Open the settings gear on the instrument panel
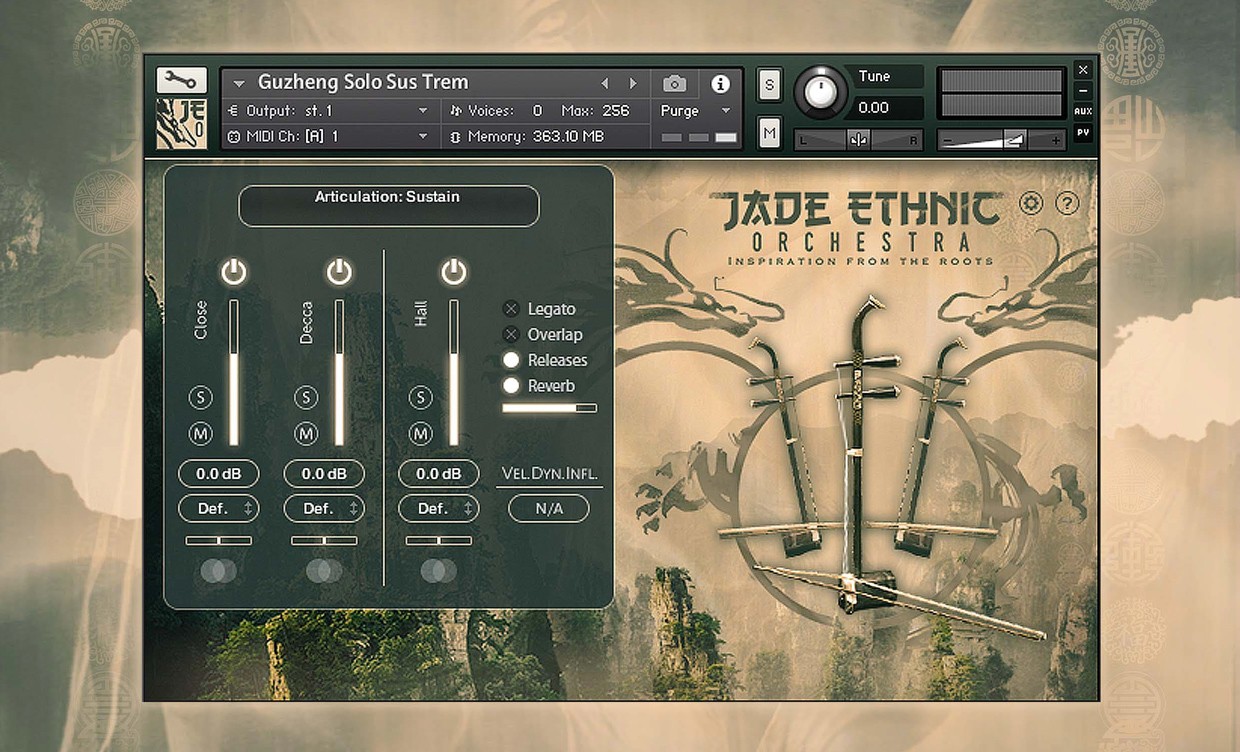The width and height of the screenshot is (1240, 752). pyautogui.click(x=1029, y=203)
